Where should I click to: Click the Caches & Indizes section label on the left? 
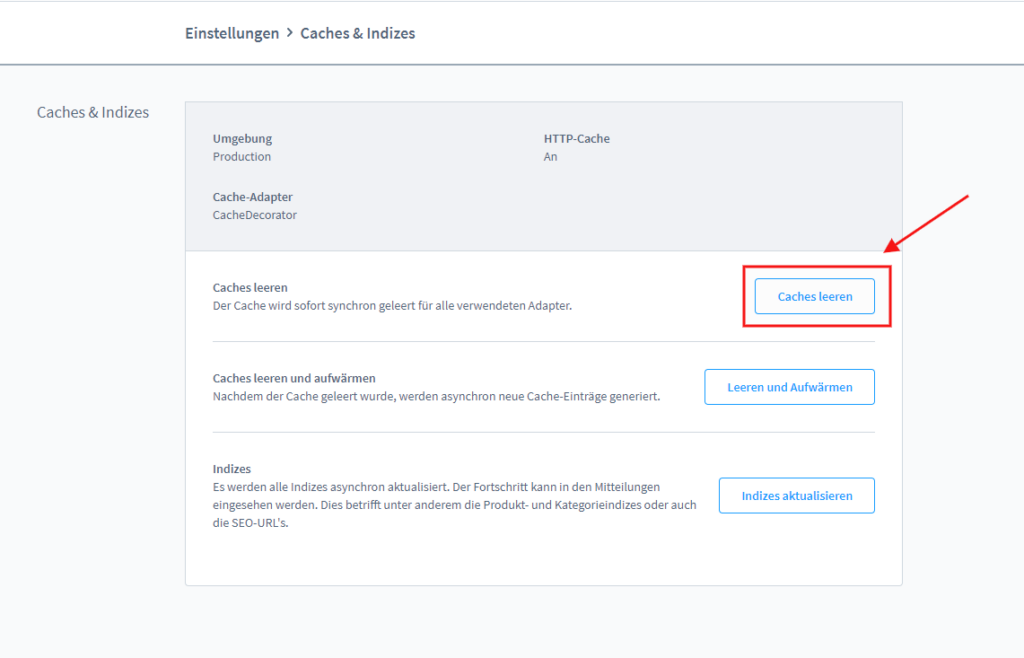tap(93, 112)
